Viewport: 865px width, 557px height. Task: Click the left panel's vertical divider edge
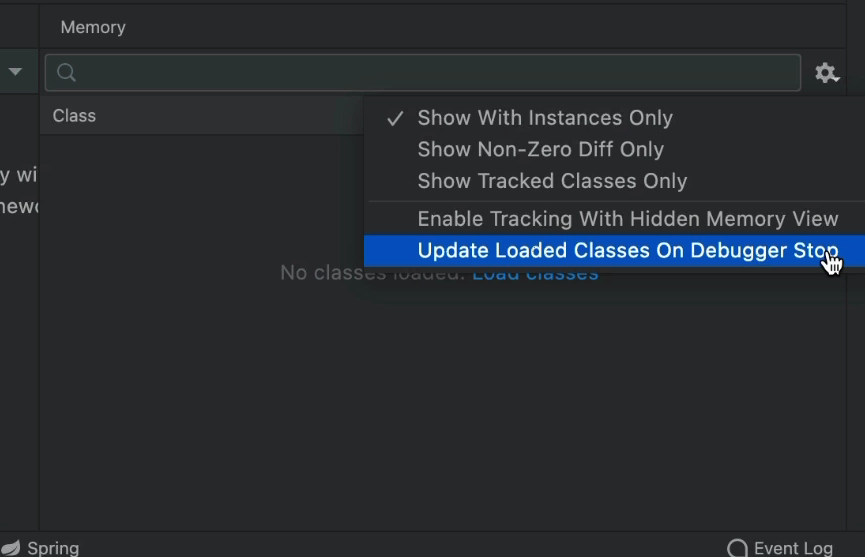[39, 300]
